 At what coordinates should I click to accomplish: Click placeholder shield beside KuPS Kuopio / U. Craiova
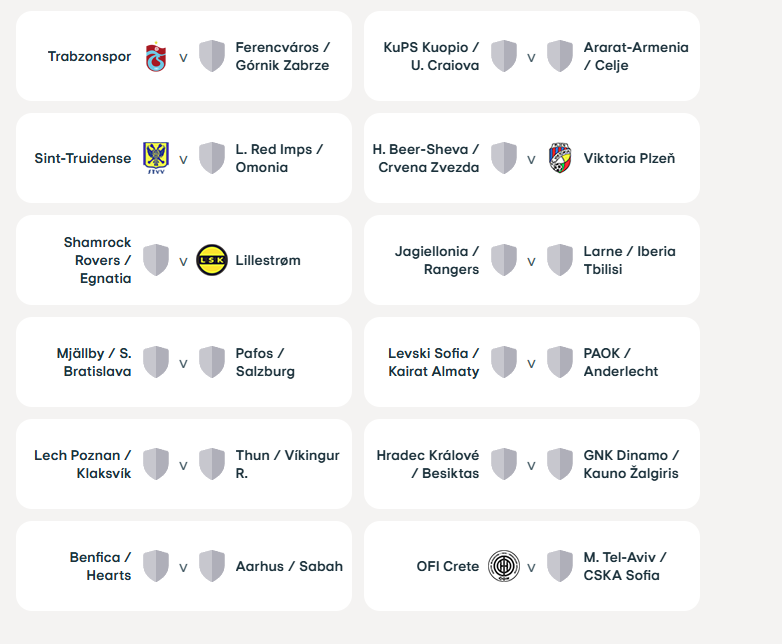504,56
